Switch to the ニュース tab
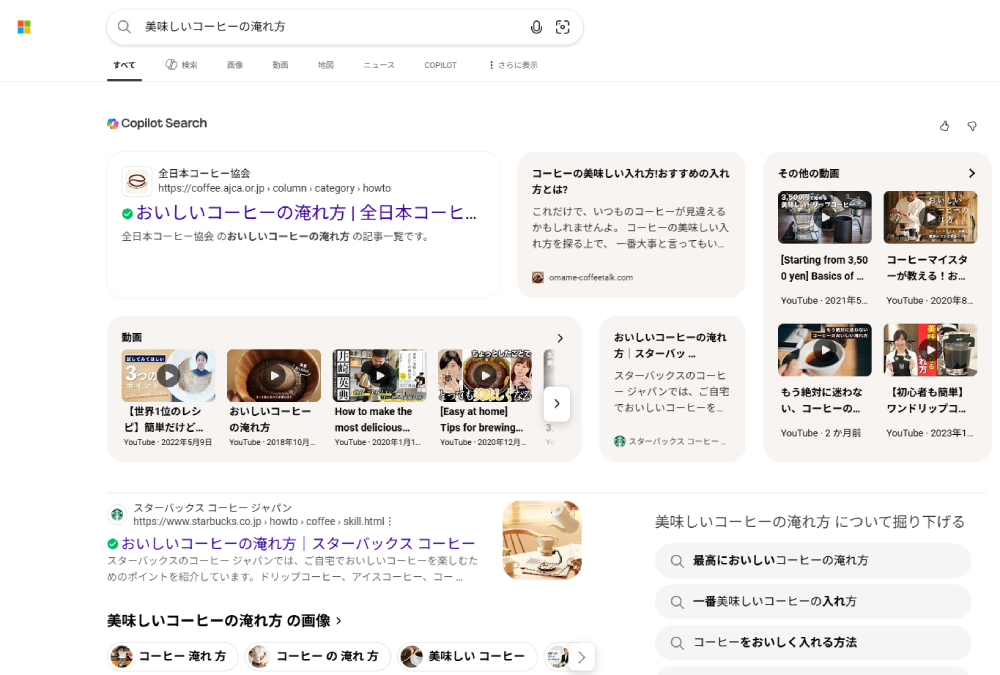The height and width of the screenshot is (675, 1000). click(378, 64)
